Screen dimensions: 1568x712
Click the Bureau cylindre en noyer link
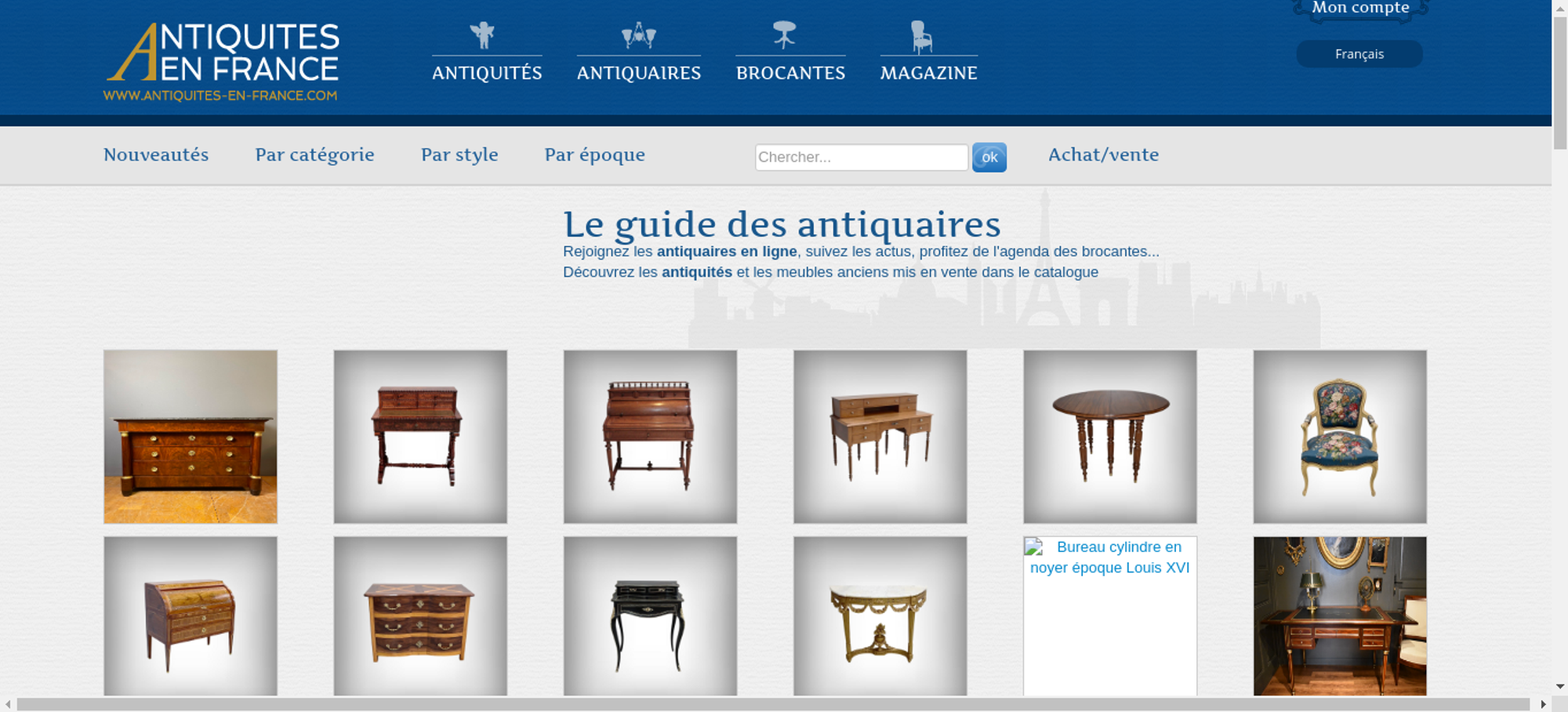tap(1110, 558)
